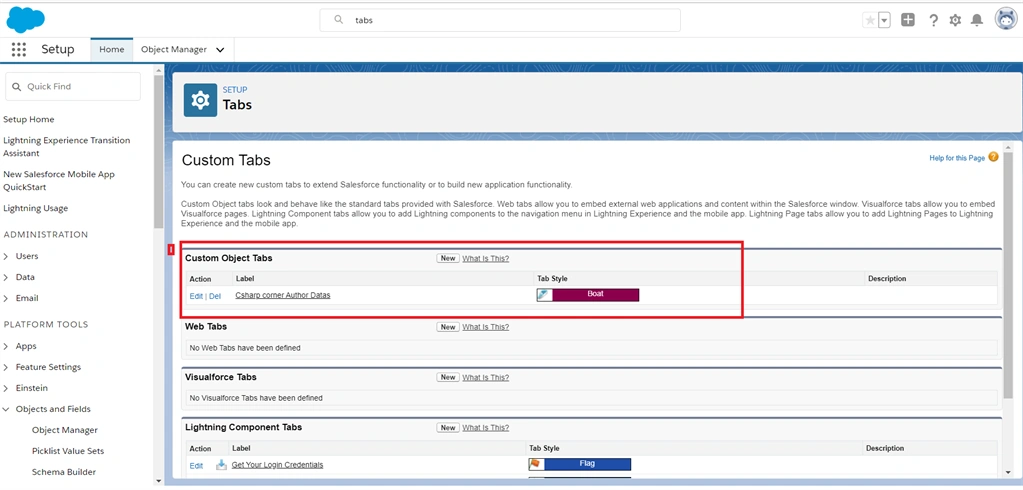The width and height of the screenshot is (1023, 490).
Task: Click into the global search box containing tabs
Action: (x=500, y=20)
